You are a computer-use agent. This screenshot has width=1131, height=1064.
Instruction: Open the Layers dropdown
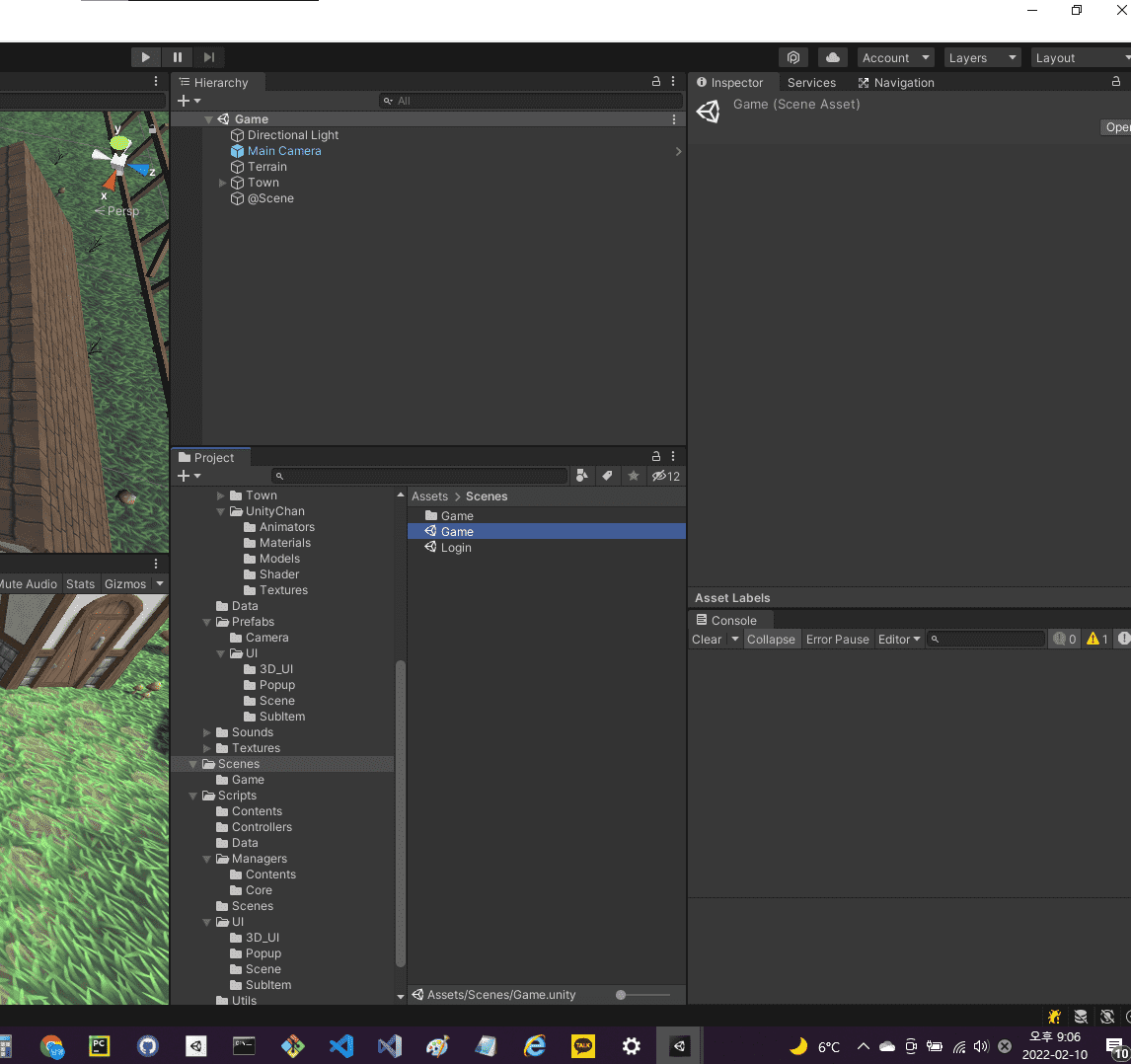click(x=982, y=58)
